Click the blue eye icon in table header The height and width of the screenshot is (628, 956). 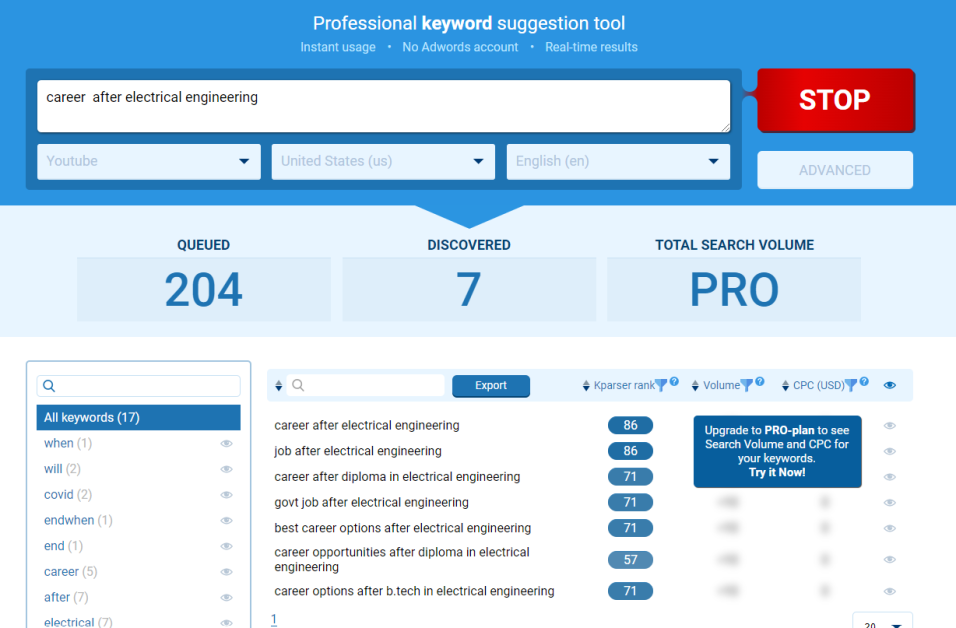click(x=890, y=386)
